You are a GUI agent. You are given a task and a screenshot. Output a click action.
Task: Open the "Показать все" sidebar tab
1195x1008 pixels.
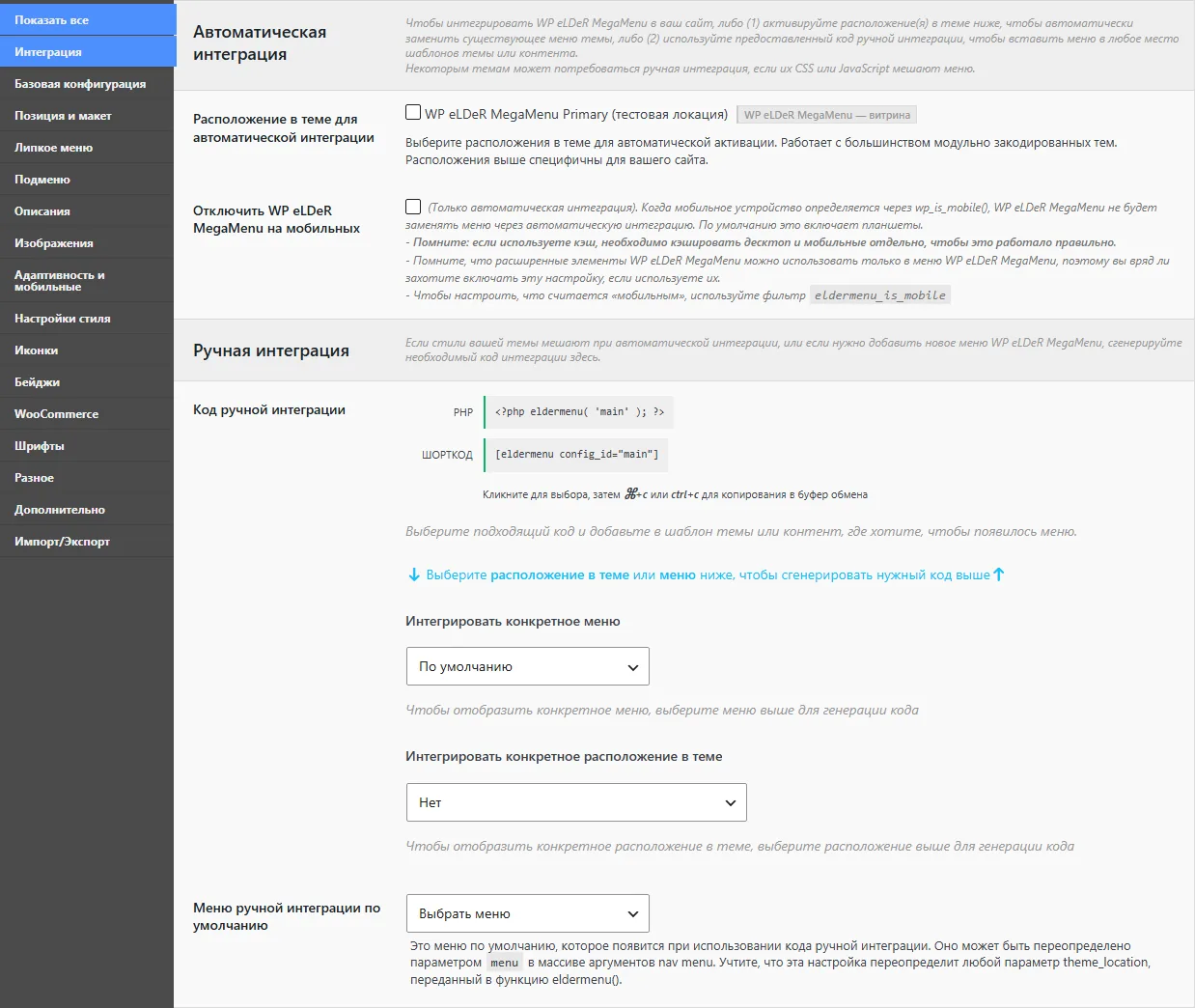(87, 19)
